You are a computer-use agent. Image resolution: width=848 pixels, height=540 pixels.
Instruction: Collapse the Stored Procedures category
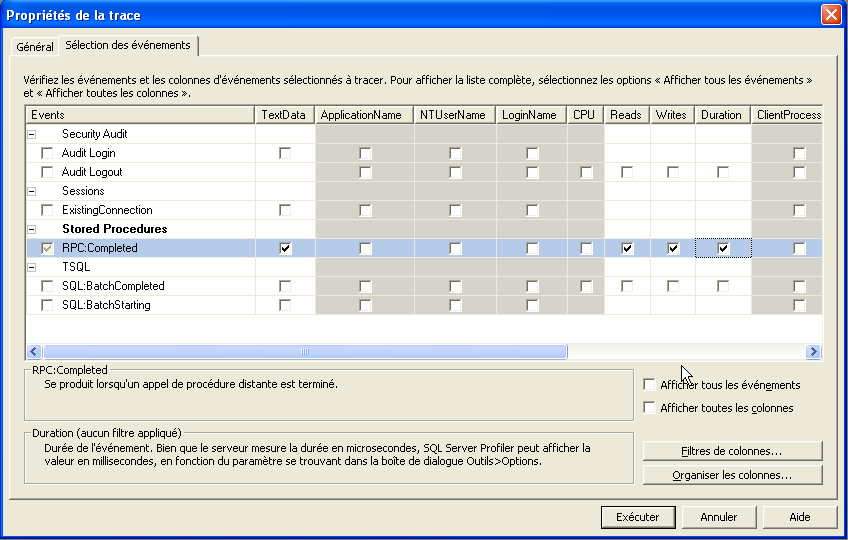coord(32,229)
